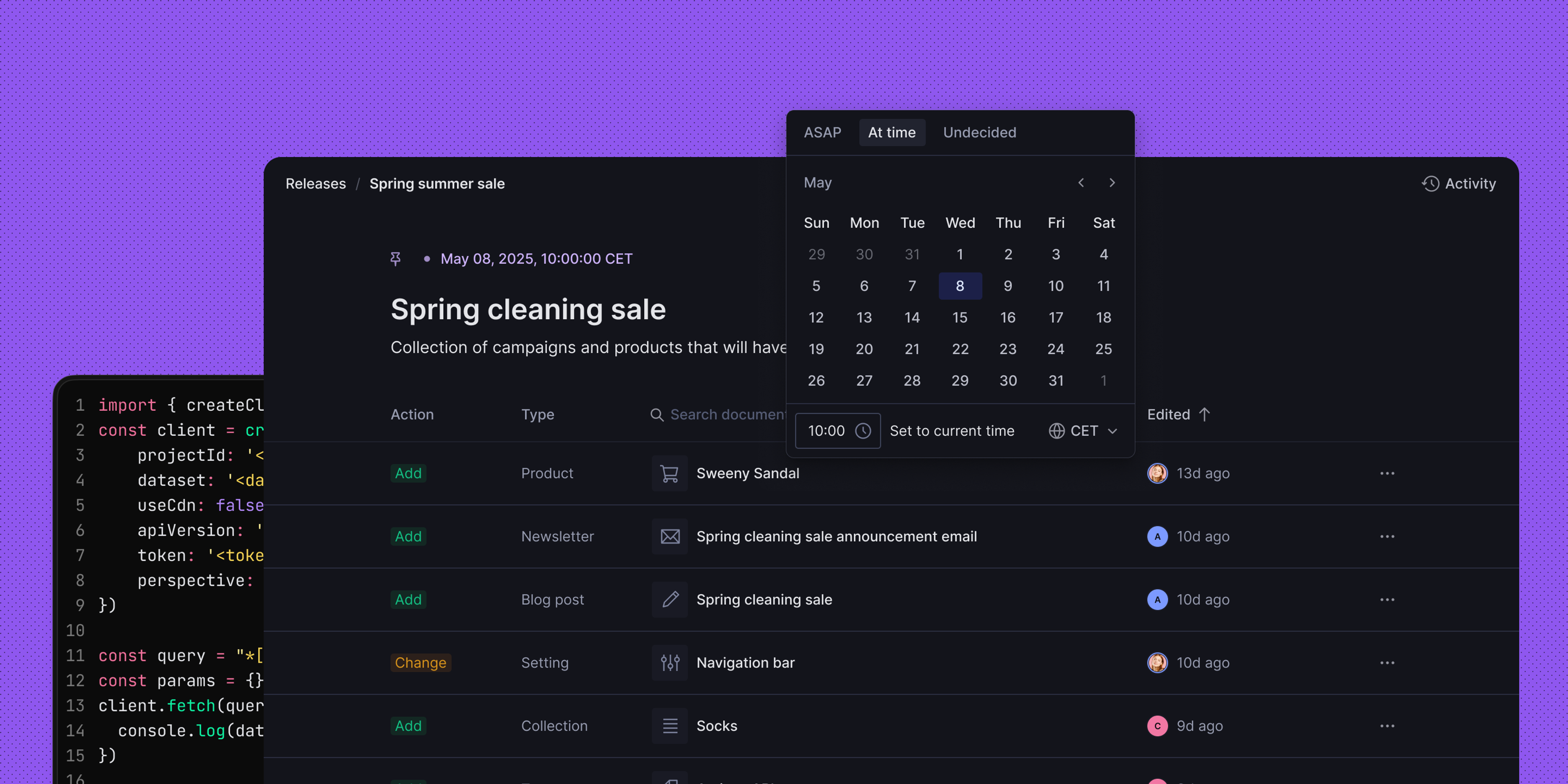
Task: Click the 10:00 time input field
Action: [x=837, y=431]
